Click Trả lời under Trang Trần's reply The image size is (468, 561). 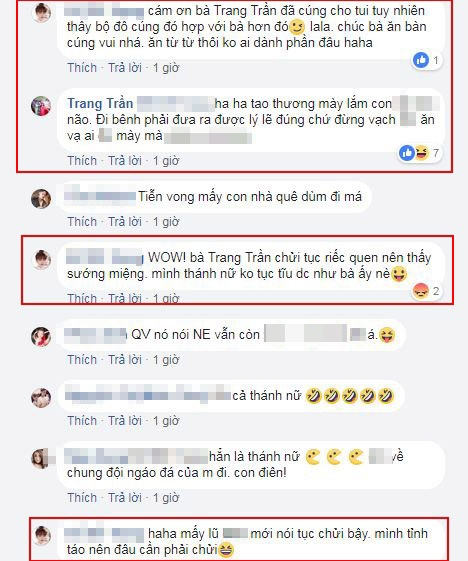(125, 161)
